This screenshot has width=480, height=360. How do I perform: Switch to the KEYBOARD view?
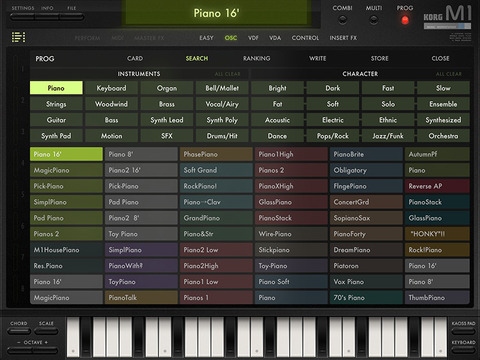pyautogui.click(x=463, y=350)
